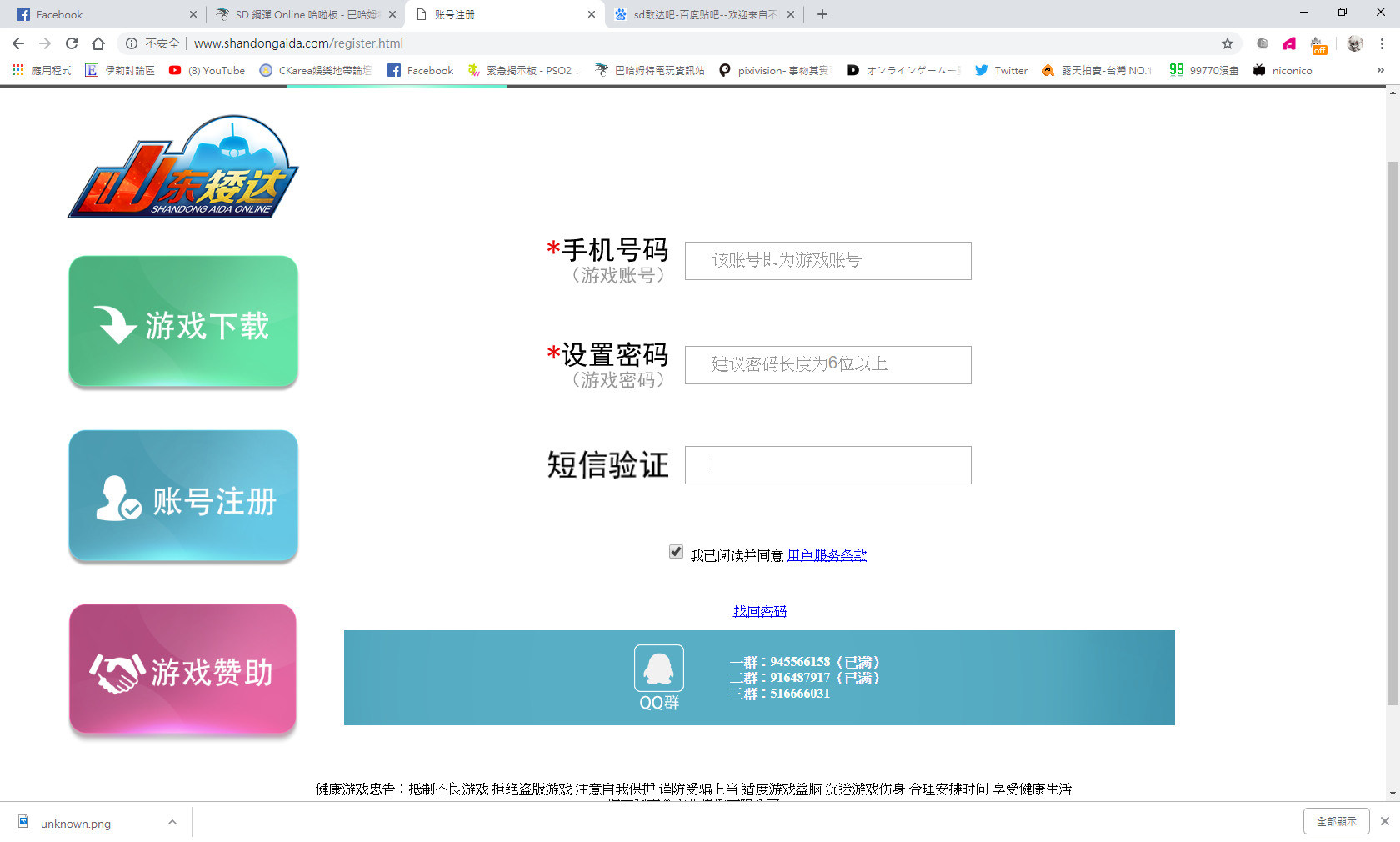
Task: Switch to the Facebook browser tab
Action: point(100,14)
